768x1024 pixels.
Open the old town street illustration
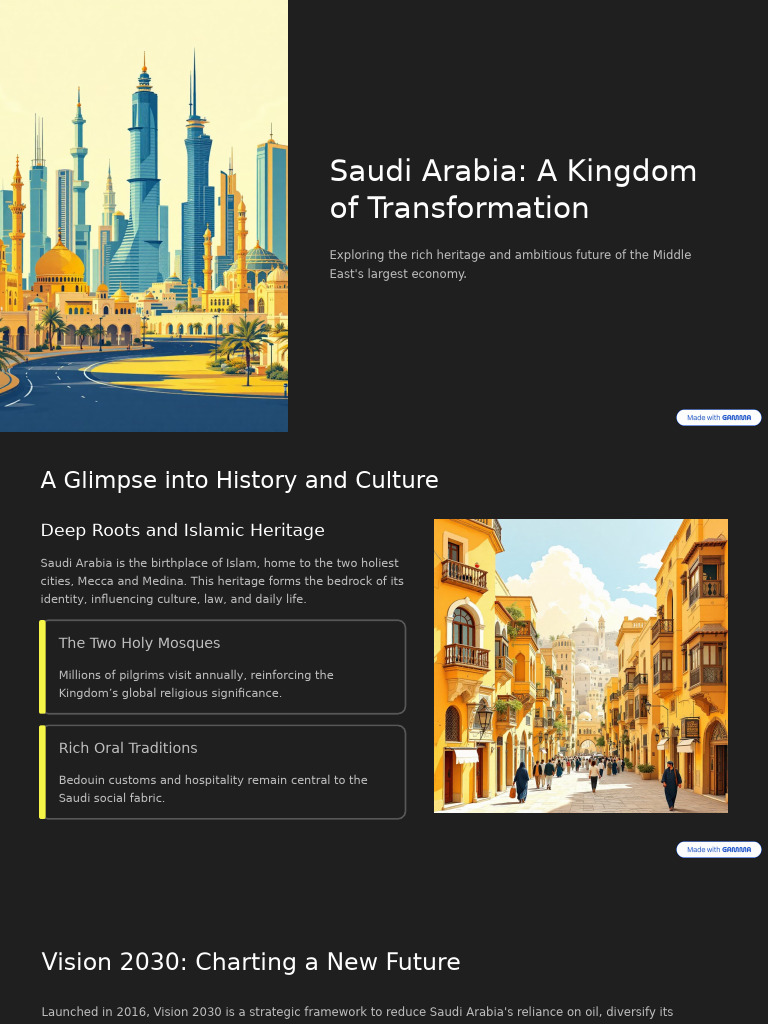click(x=581, y=665)
